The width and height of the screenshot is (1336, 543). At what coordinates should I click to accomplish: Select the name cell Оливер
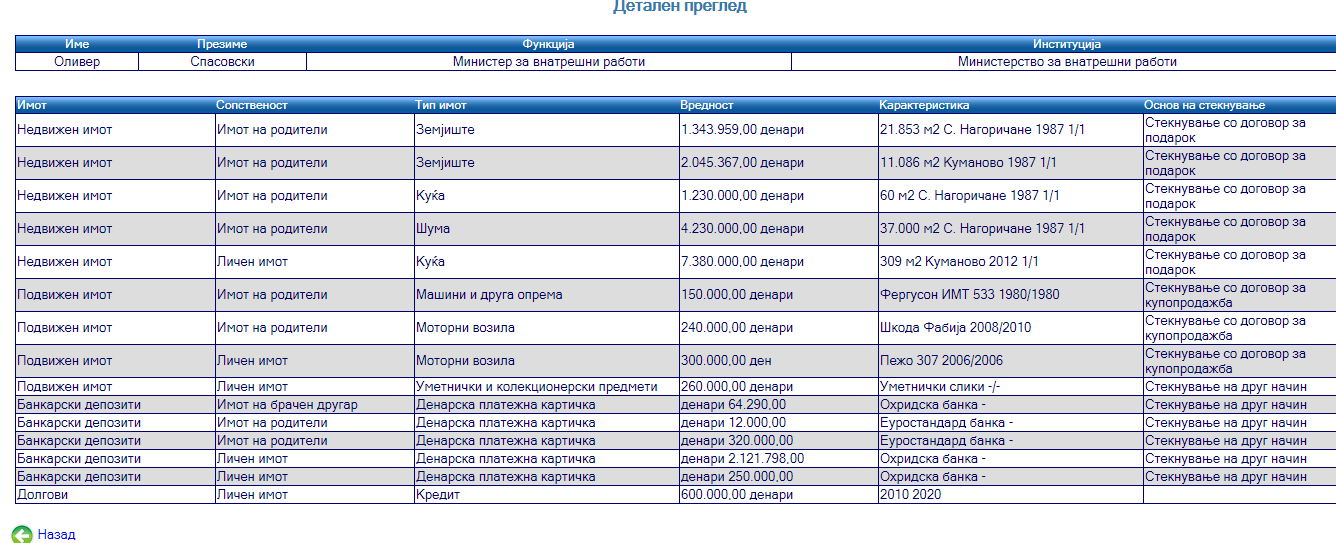(x=77, y=62)
